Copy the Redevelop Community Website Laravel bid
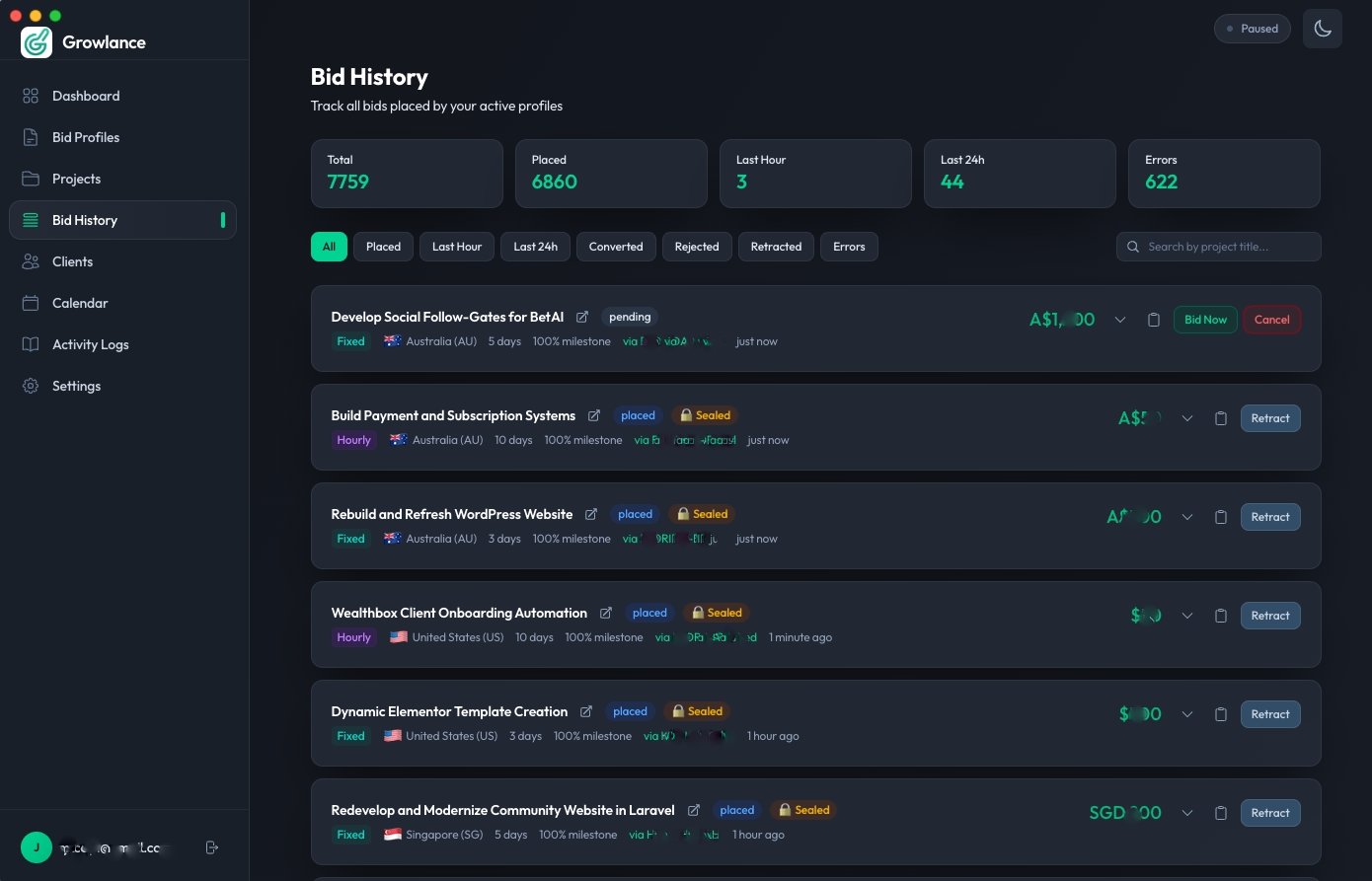1372x881 pixels. click(x=1220, y=813)
